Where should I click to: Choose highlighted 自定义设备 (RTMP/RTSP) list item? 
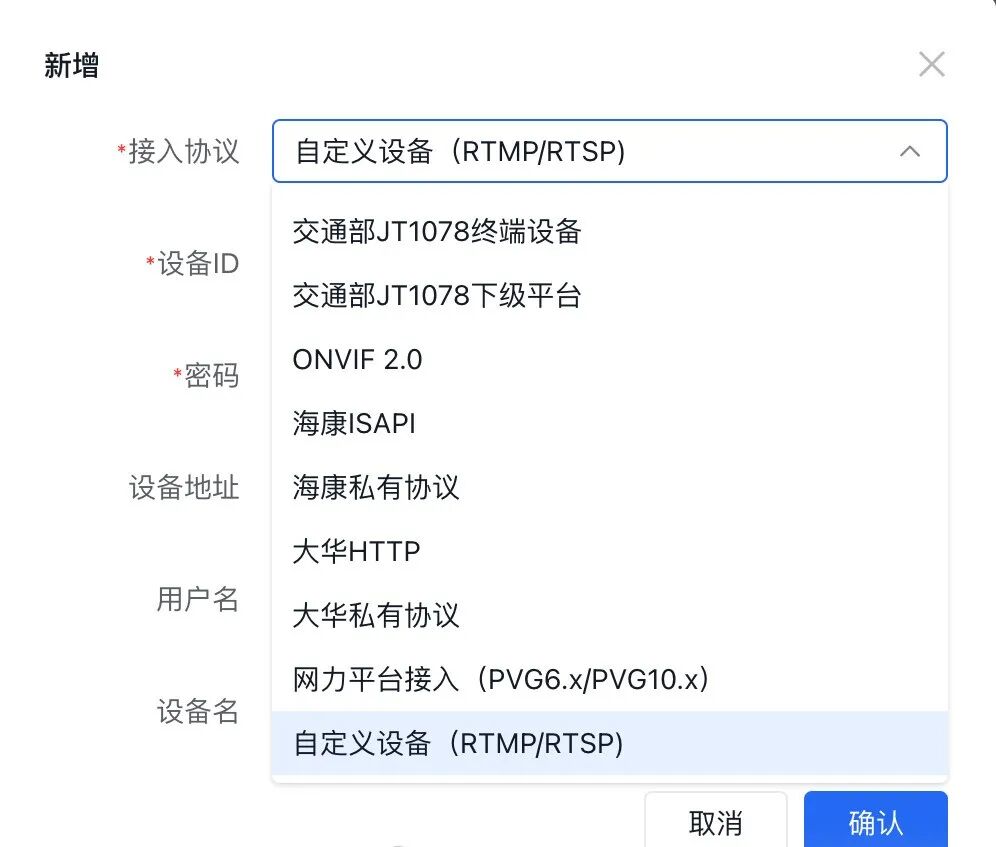pos(459,744)
